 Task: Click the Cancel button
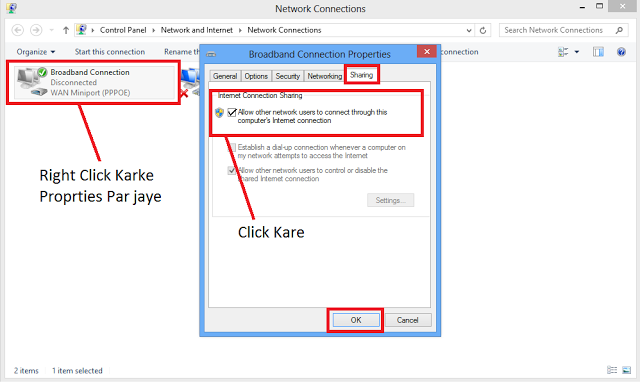(x=407, y=320)
